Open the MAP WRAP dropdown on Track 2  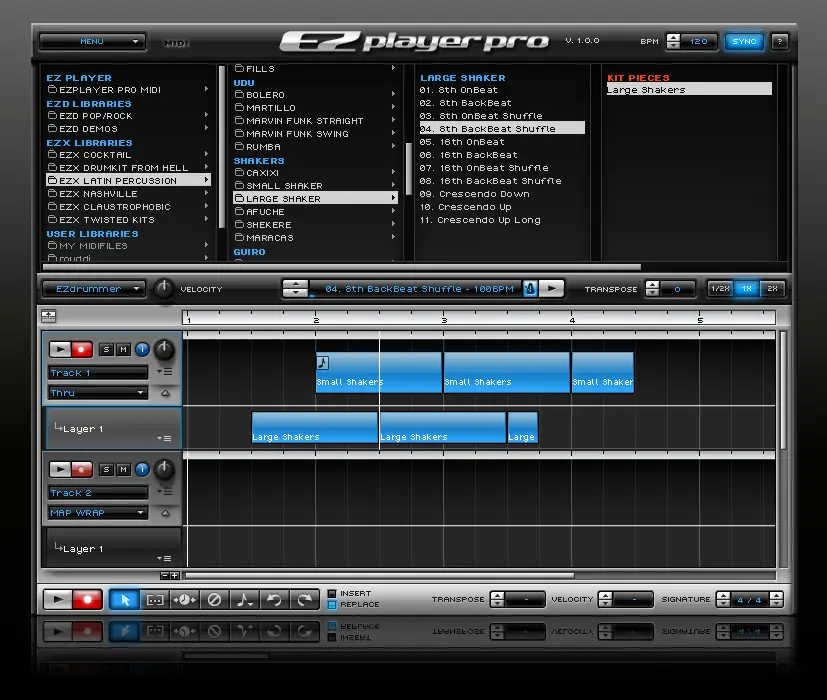(x=98, y=513)
